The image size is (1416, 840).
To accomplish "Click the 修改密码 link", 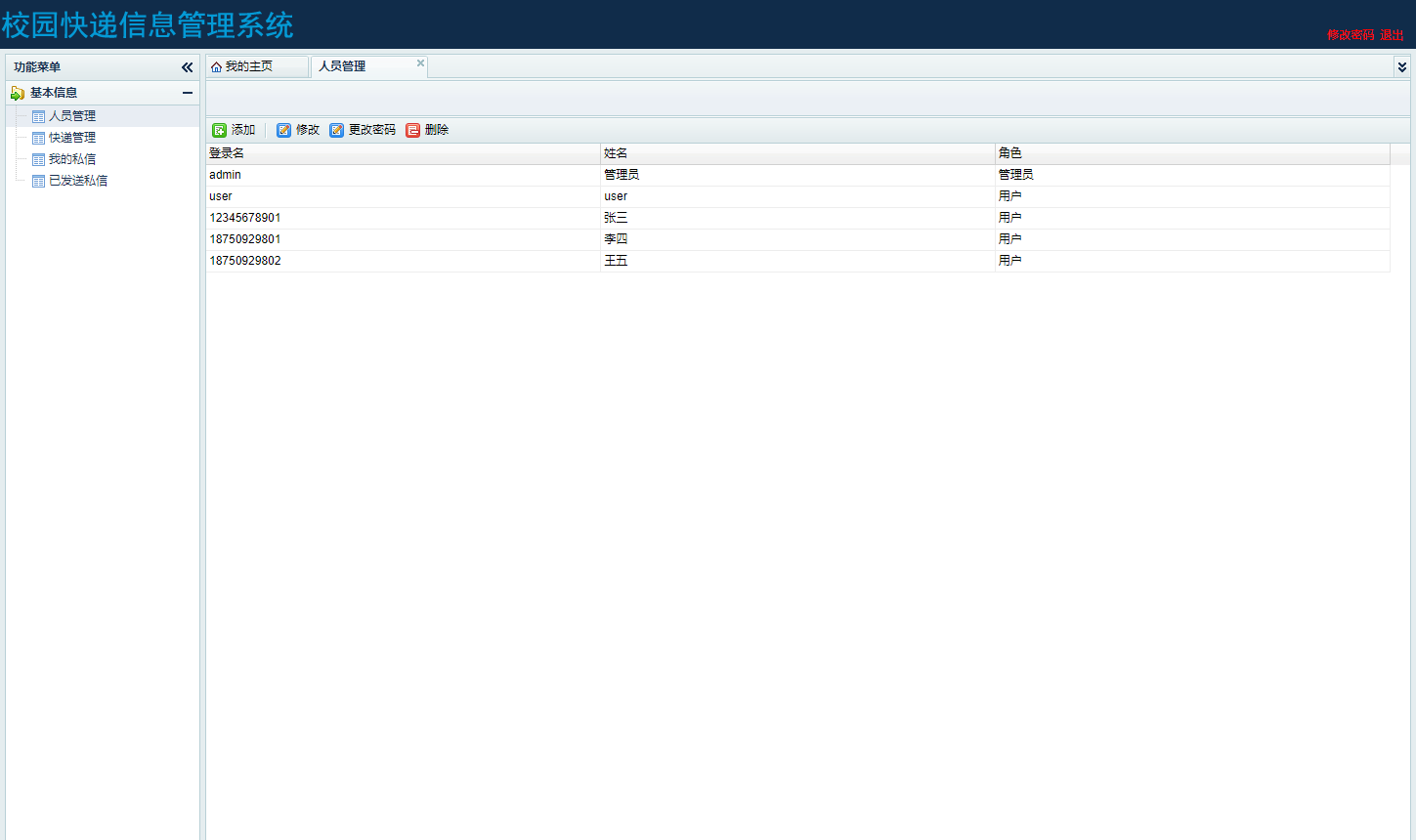I will 1351,35.
